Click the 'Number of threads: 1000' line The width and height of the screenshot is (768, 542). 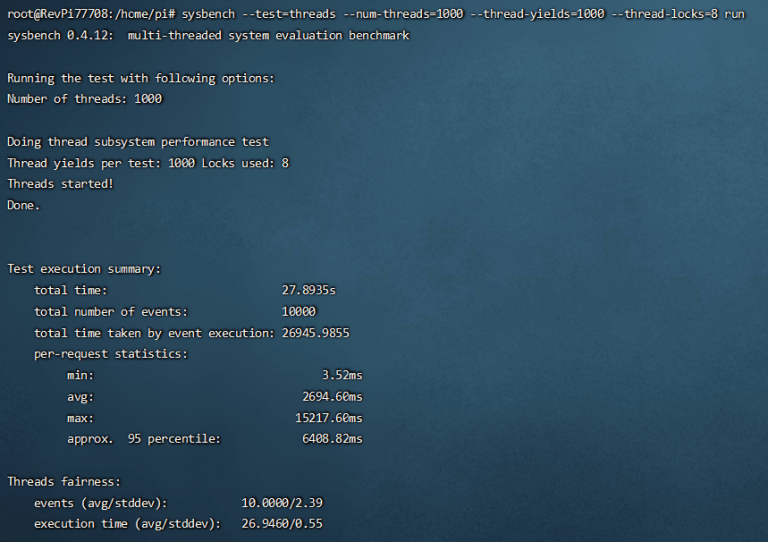pyautogui.click(x=84, y=99)
